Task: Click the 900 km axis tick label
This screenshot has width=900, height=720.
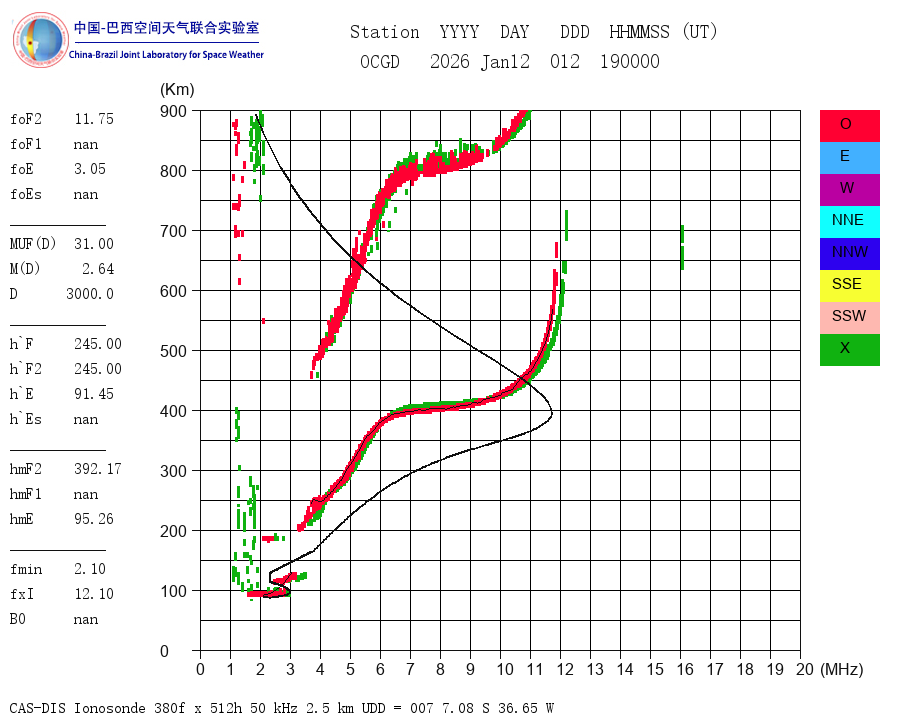Action: pyautogui.click(x=173, y=111)
